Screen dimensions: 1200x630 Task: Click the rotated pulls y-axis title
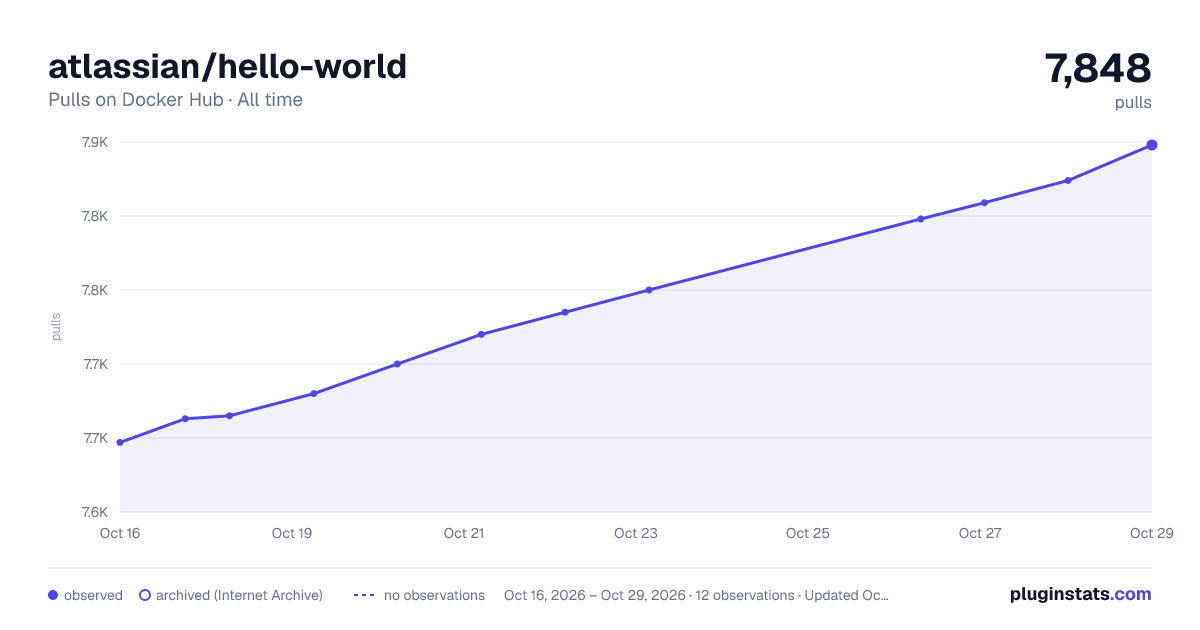pyautogui.click(x=56, y=327)
